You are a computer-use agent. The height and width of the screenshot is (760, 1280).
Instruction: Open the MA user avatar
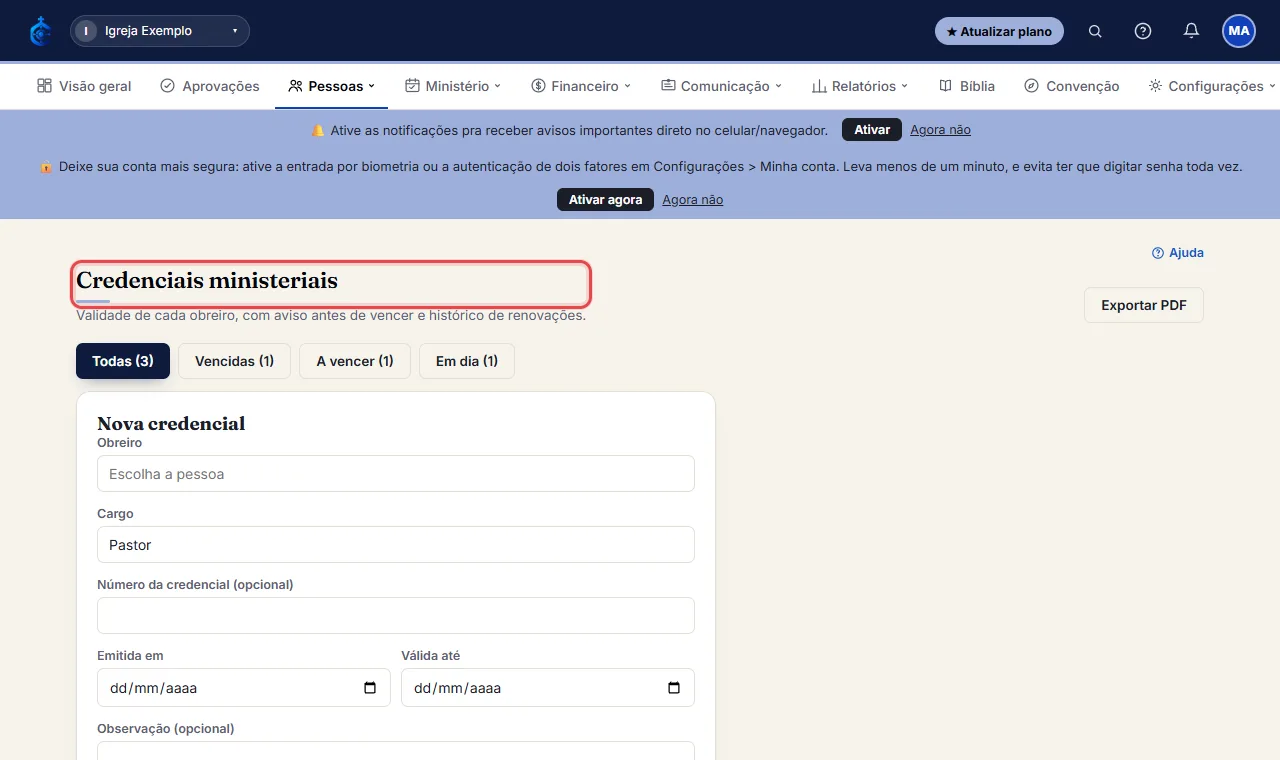click(1239, 31)
